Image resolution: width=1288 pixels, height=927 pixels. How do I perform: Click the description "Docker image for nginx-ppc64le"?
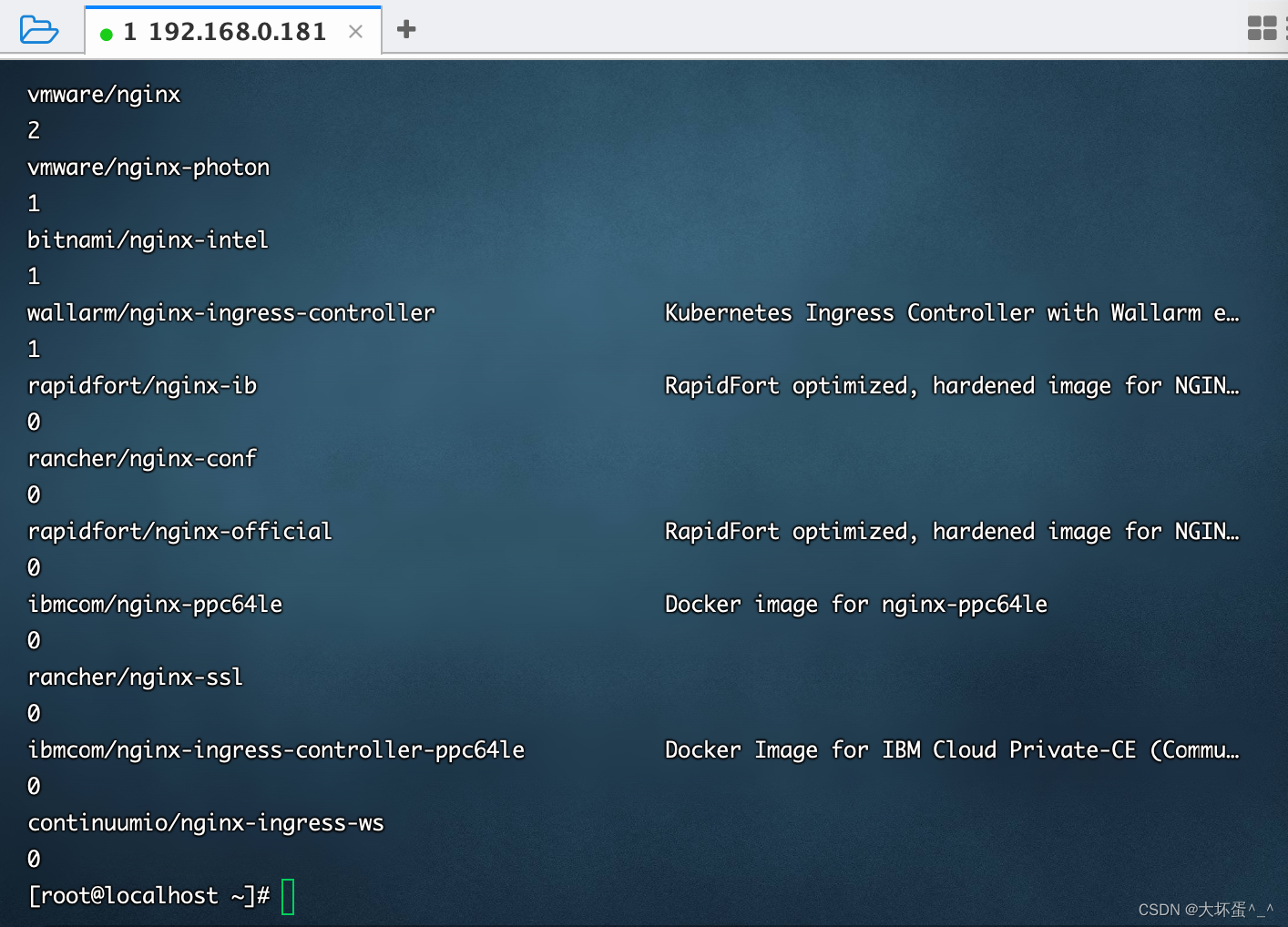pos(855,604)
